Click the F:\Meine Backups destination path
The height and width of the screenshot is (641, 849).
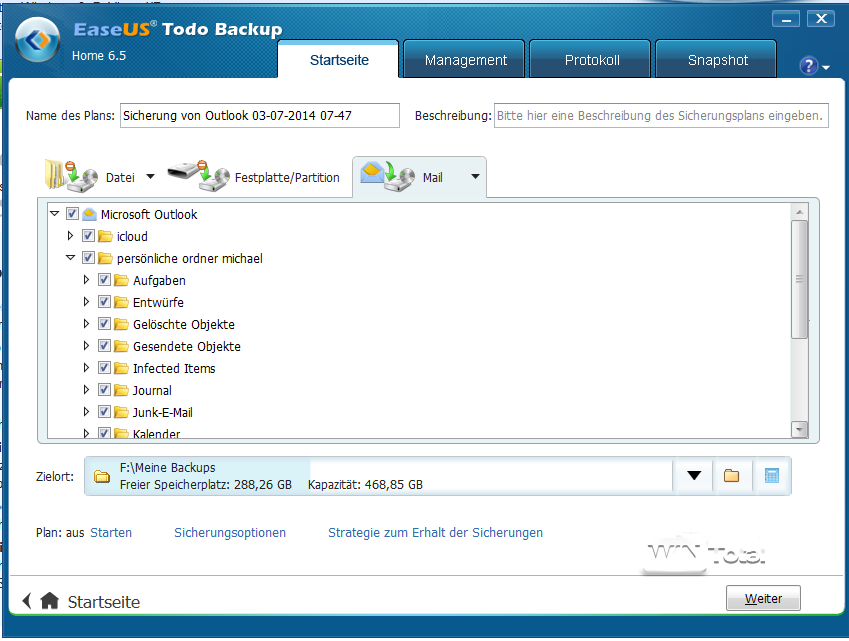click(x=167, y=468)
